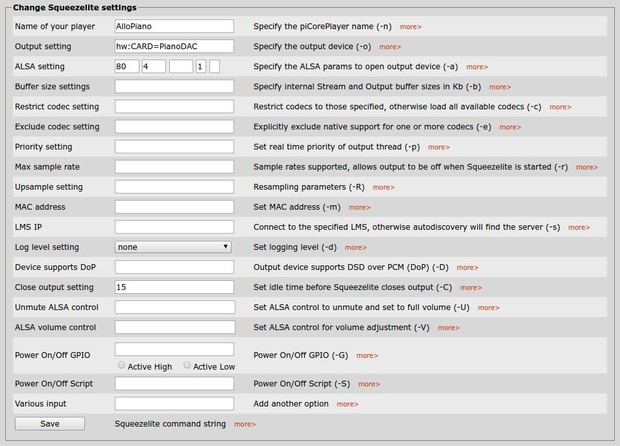
Task: Open the Log level setting dropdown
Action: click(x=173, y=247)
